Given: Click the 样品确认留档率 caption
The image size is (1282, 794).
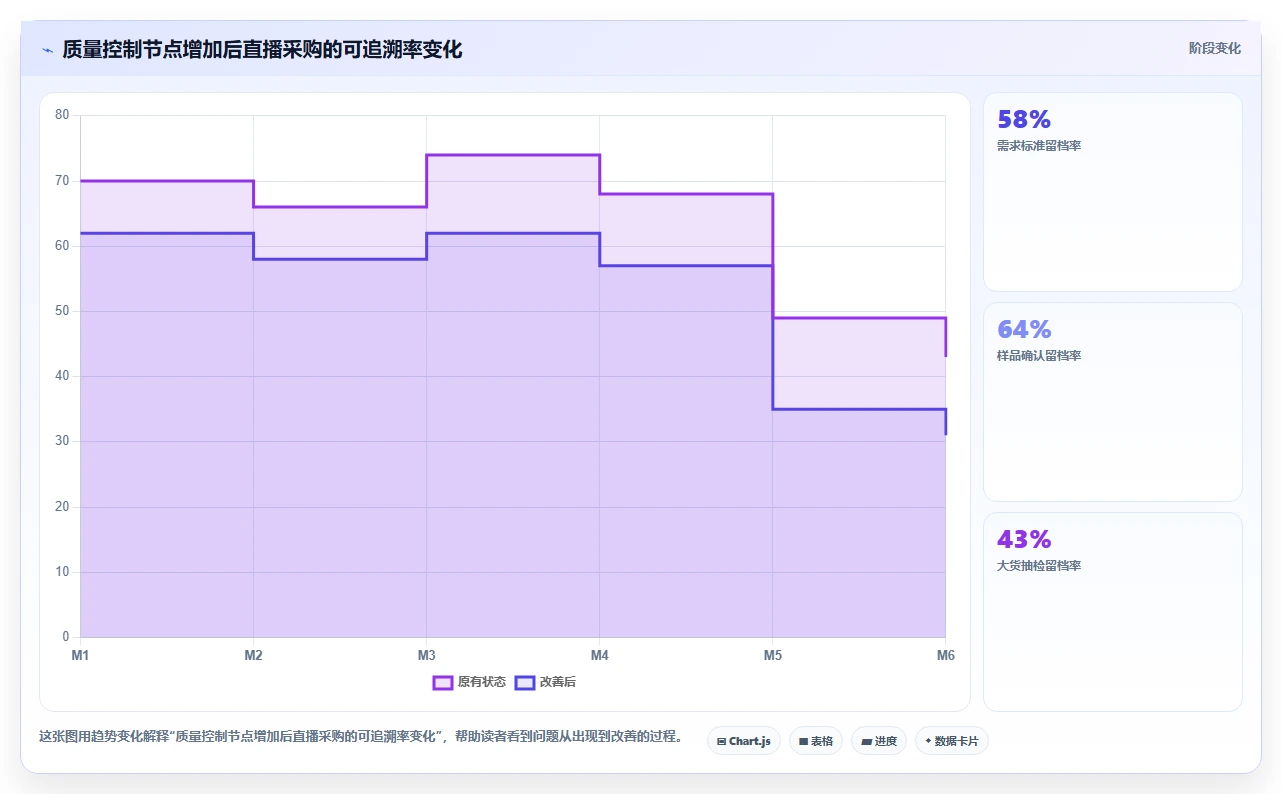Looking at the screenshot, I should click(x=1039, y=356).
